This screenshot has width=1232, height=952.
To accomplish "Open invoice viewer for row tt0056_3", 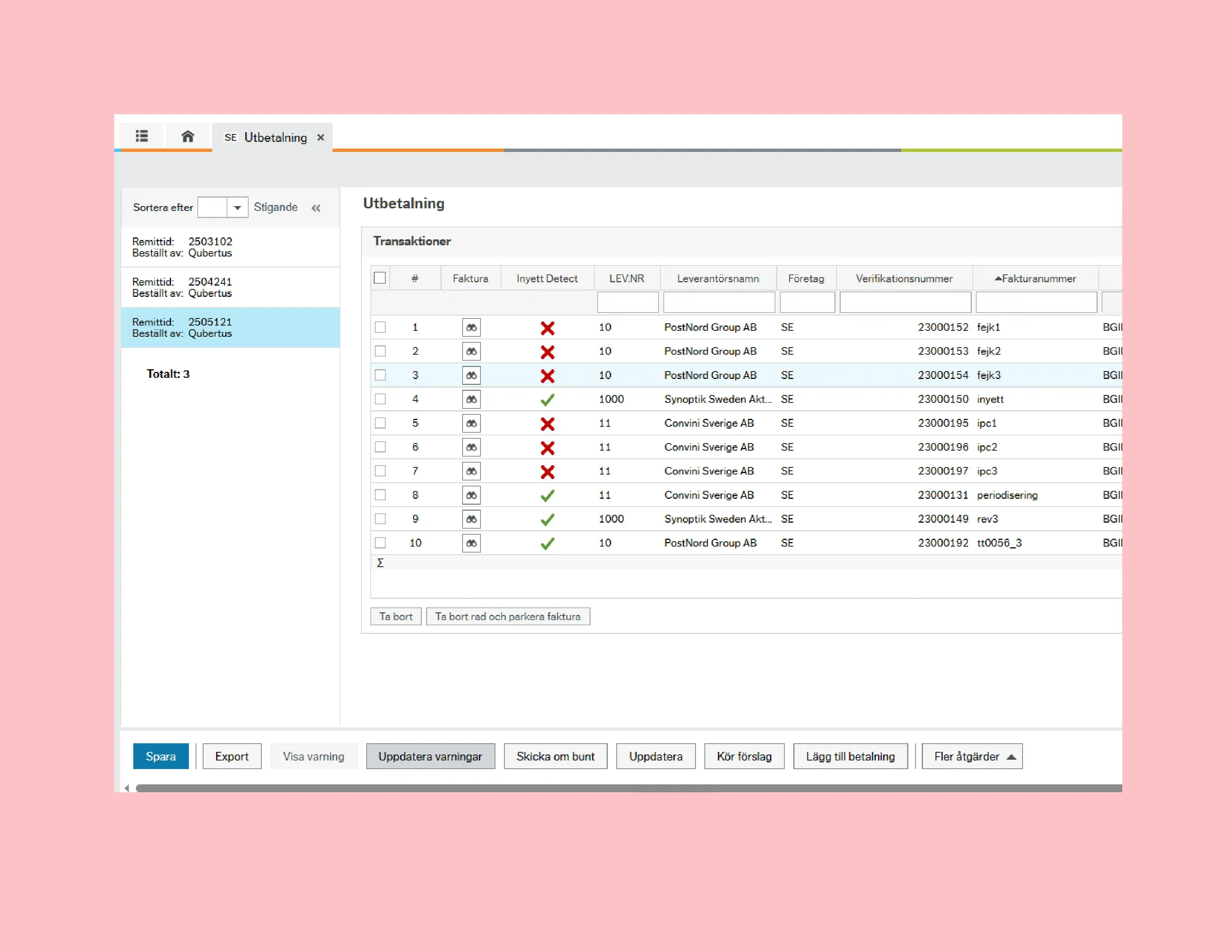I will (x=471, y=543).
